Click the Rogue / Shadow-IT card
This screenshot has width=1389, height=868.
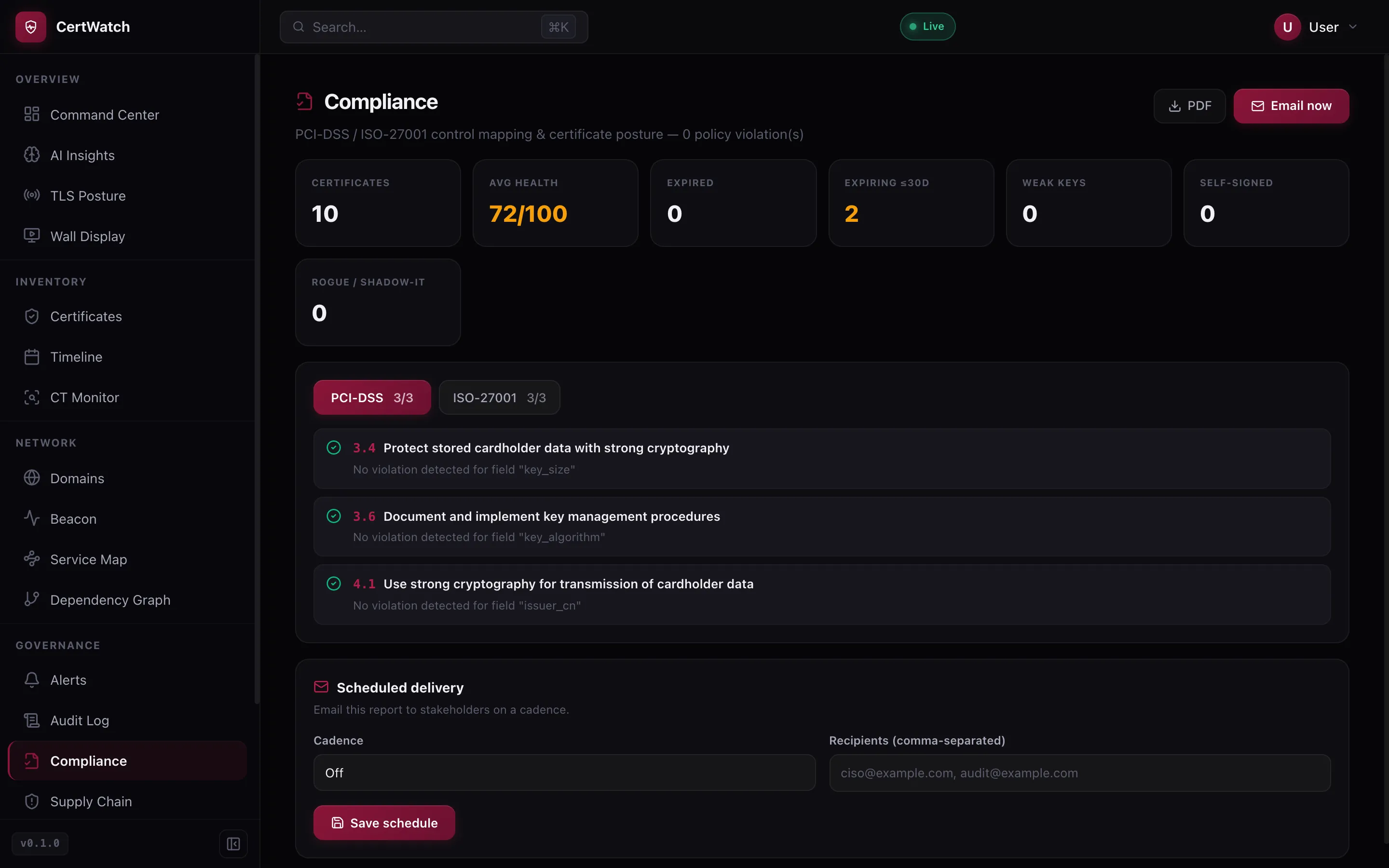pos(378,302)
